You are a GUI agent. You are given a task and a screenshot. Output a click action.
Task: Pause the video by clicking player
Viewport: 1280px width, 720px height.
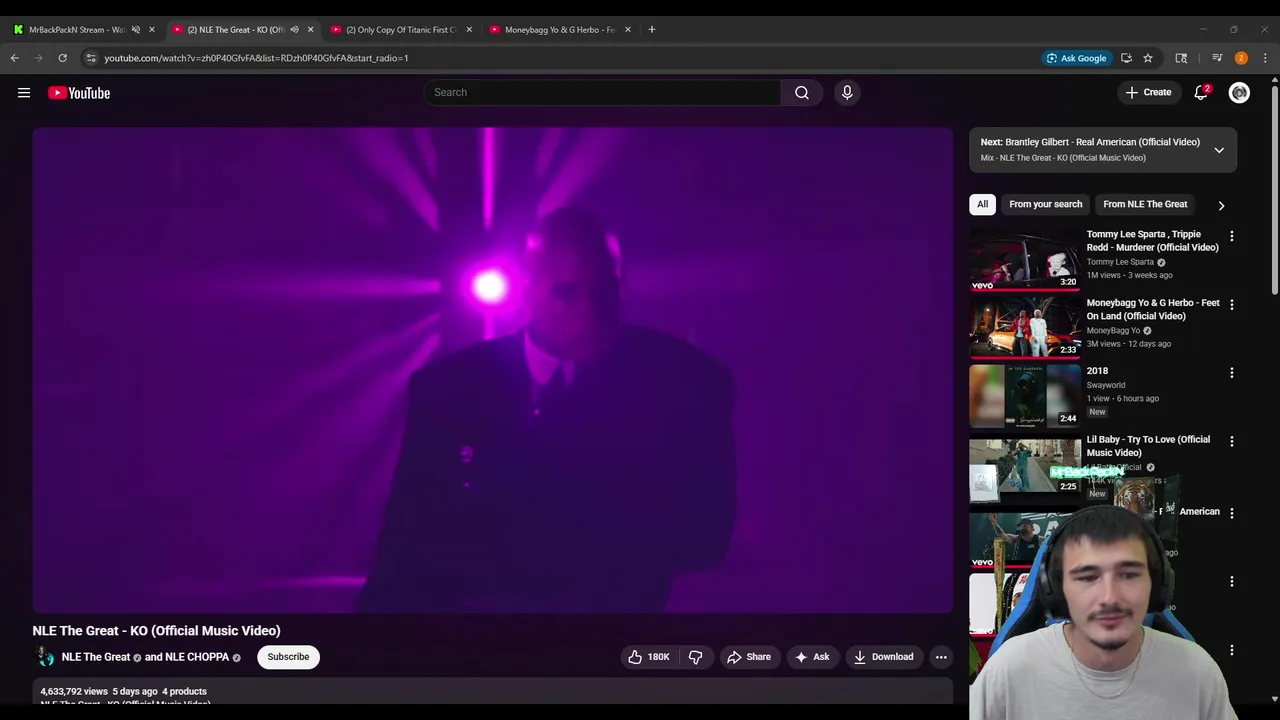[493, 370]
